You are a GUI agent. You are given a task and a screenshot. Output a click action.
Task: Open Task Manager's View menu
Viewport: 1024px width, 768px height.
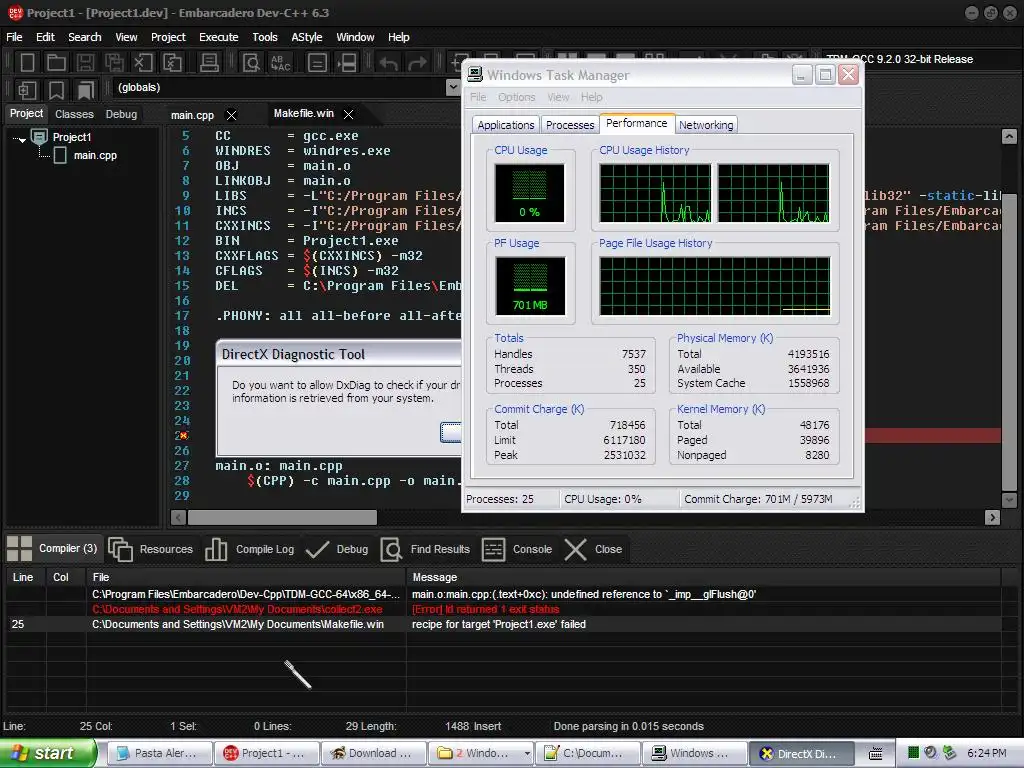558,97
